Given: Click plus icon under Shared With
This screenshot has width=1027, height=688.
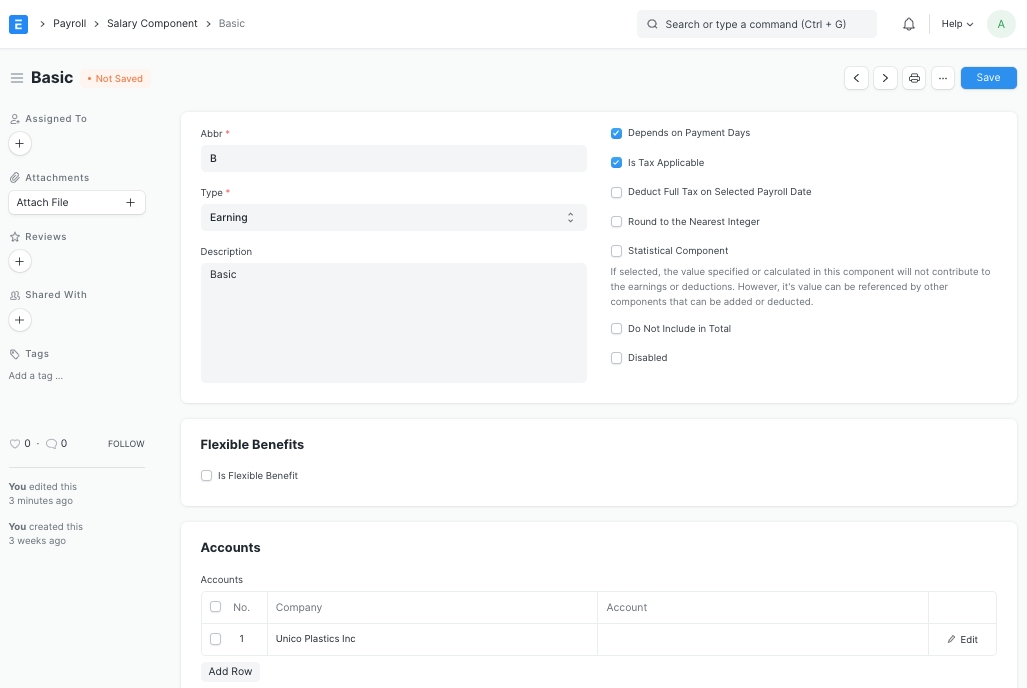Looking at the screenshot, I should [x=20, y=320].
